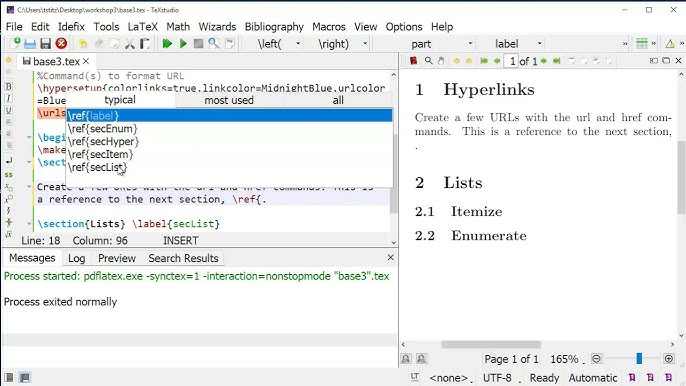The image size is (686, 386).
Task: Click the single green Compile arrow
Action: click(183, 44)
